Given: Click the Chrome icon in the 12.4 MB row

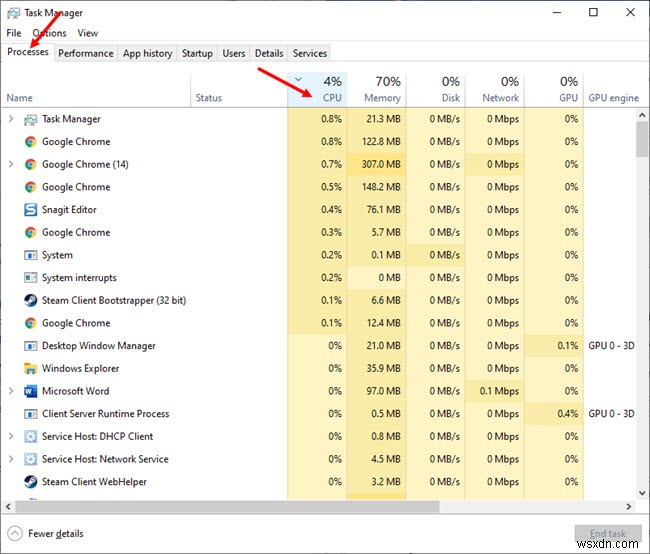Looking at the screenshot, I should pos(30,323).
